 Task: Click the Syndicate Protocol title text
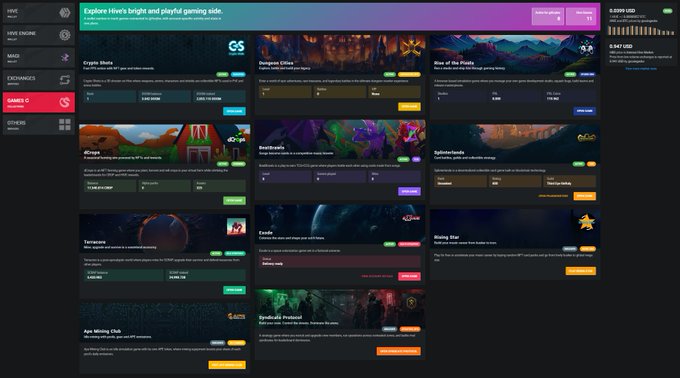pyautogui.click(x=280, y=317)
